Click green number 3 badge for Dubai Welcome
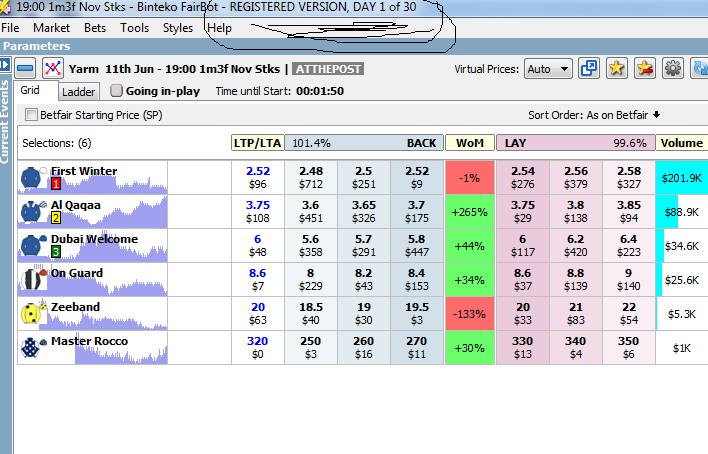The height and width of the screenshot is (454, 708). 56,252
